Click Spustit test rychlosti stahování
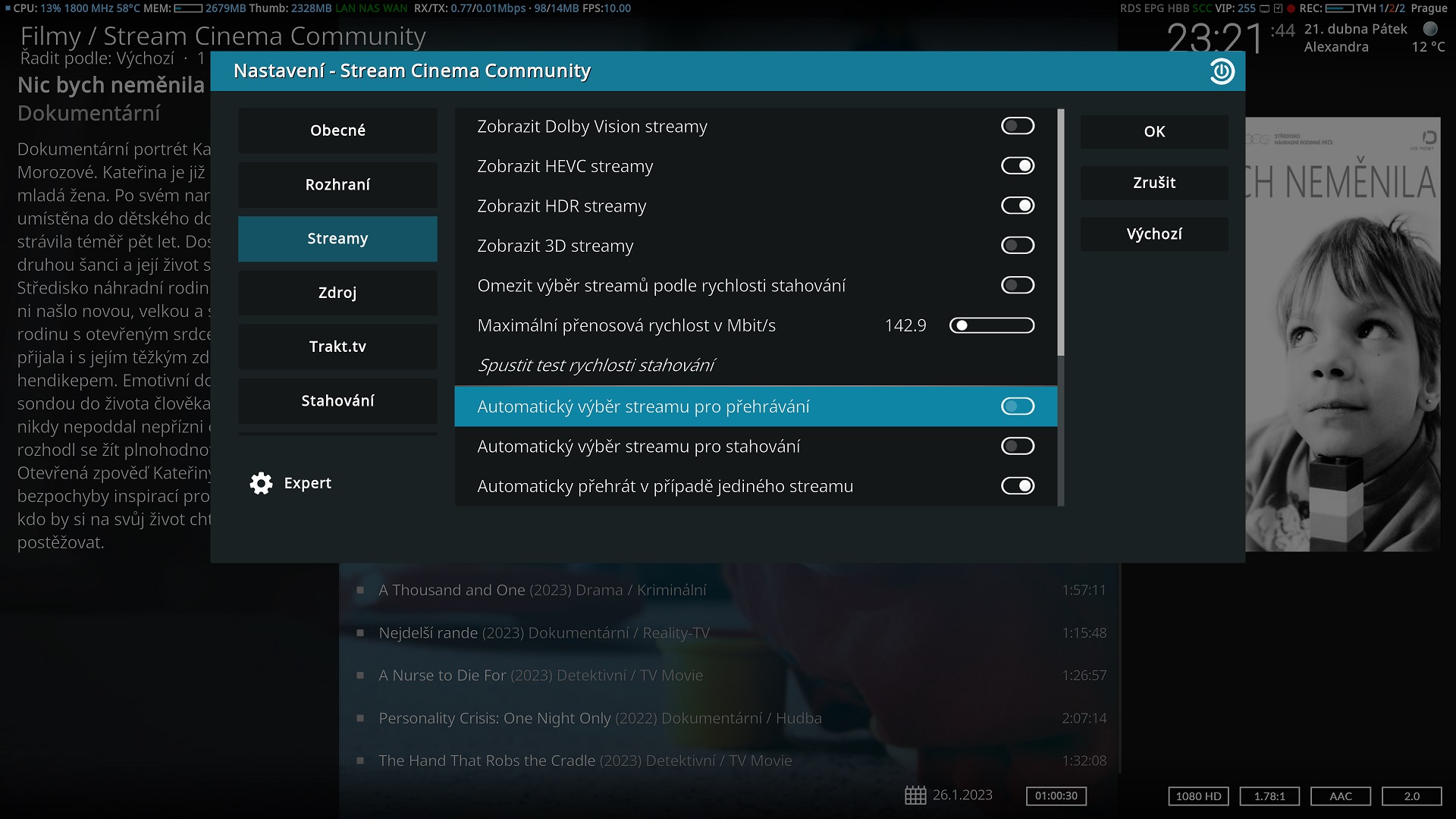The height and width of the screenshot is (819, 1456). (596, 366)
